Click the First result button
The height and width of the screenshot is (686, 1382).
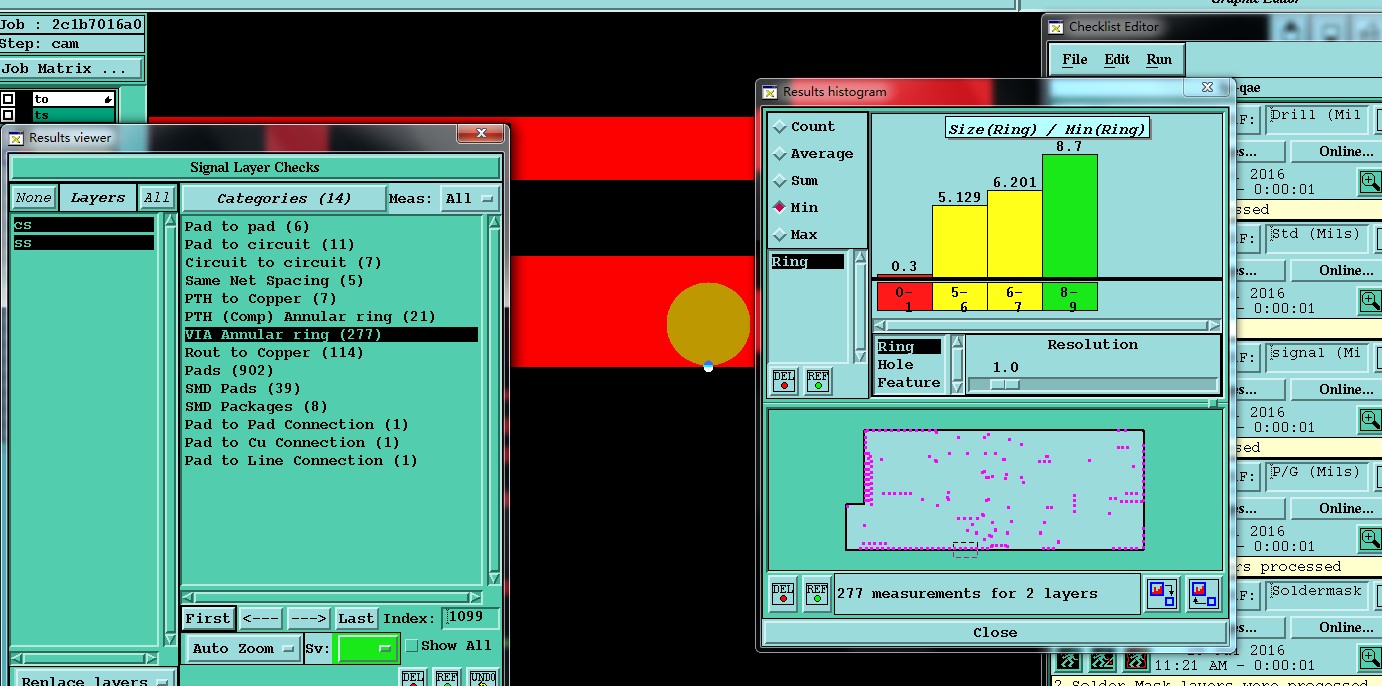click(x=208, y=618)
